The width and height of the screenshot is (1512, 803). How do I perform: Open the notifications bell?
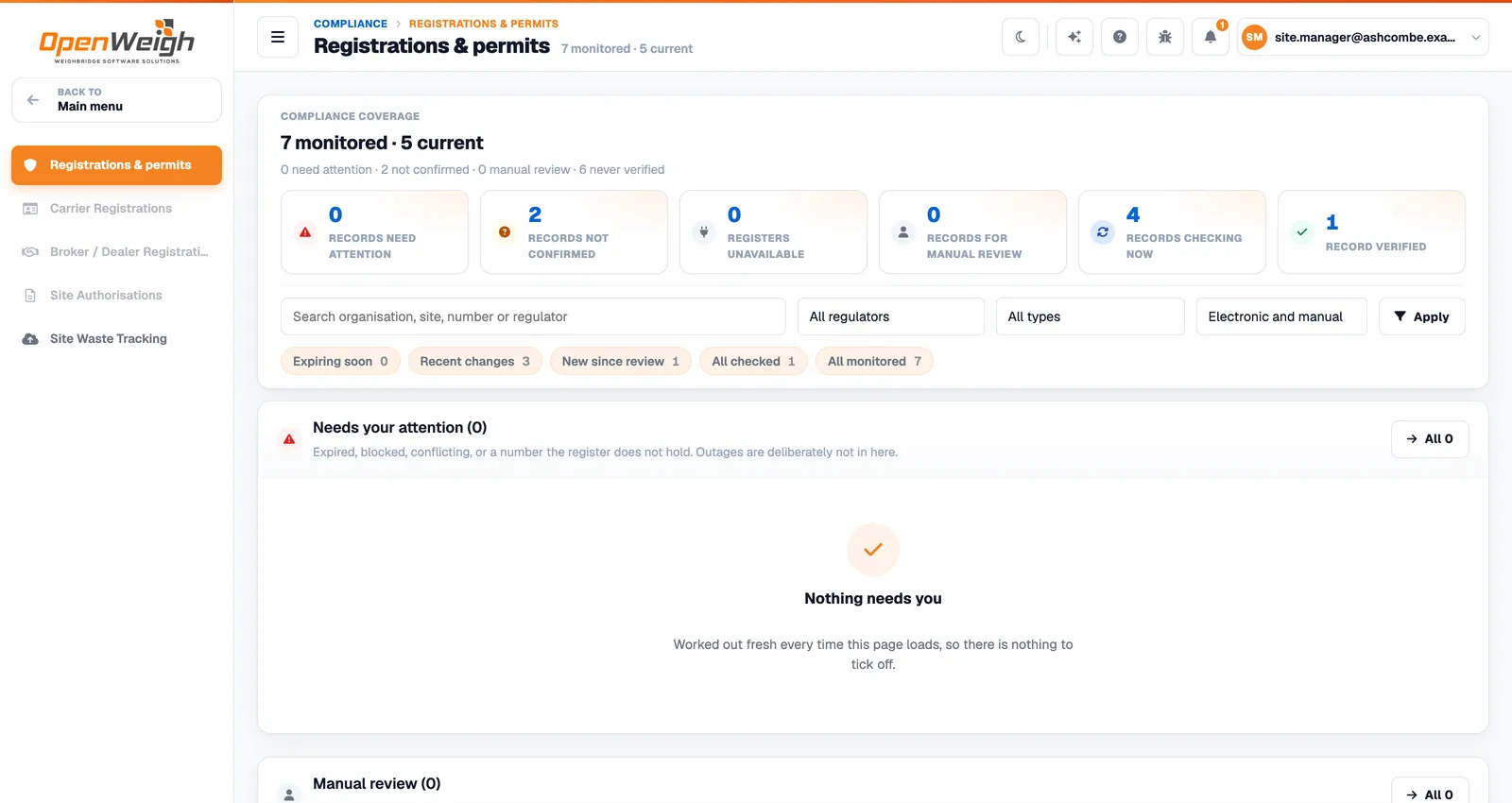1211,37
